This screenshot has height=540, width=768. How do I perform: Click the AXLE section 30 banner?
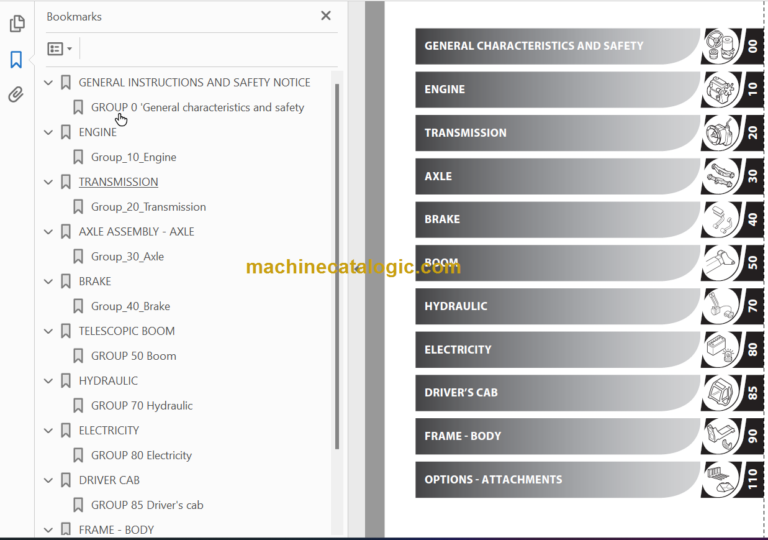(589, 176)
